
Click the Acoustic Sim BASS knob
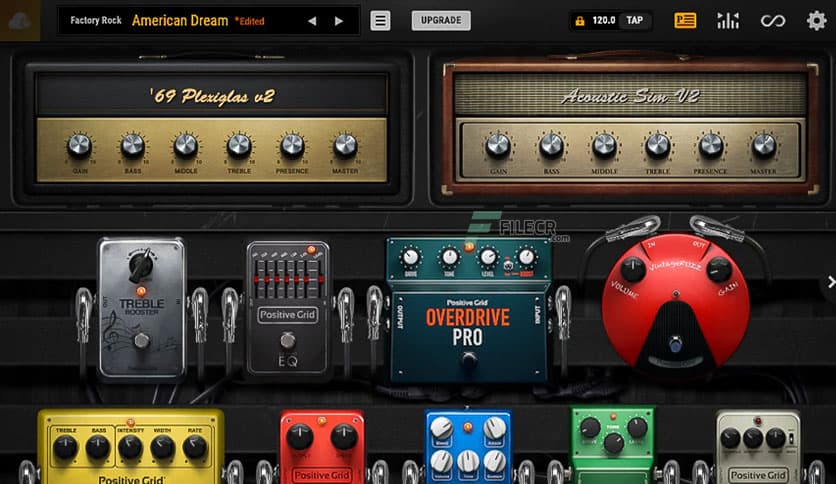point(551,146)
